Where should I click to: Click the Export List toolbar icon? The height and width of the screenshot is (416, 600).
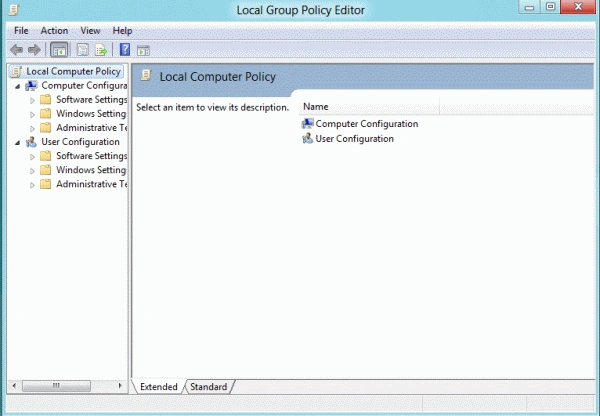(101, 50)
